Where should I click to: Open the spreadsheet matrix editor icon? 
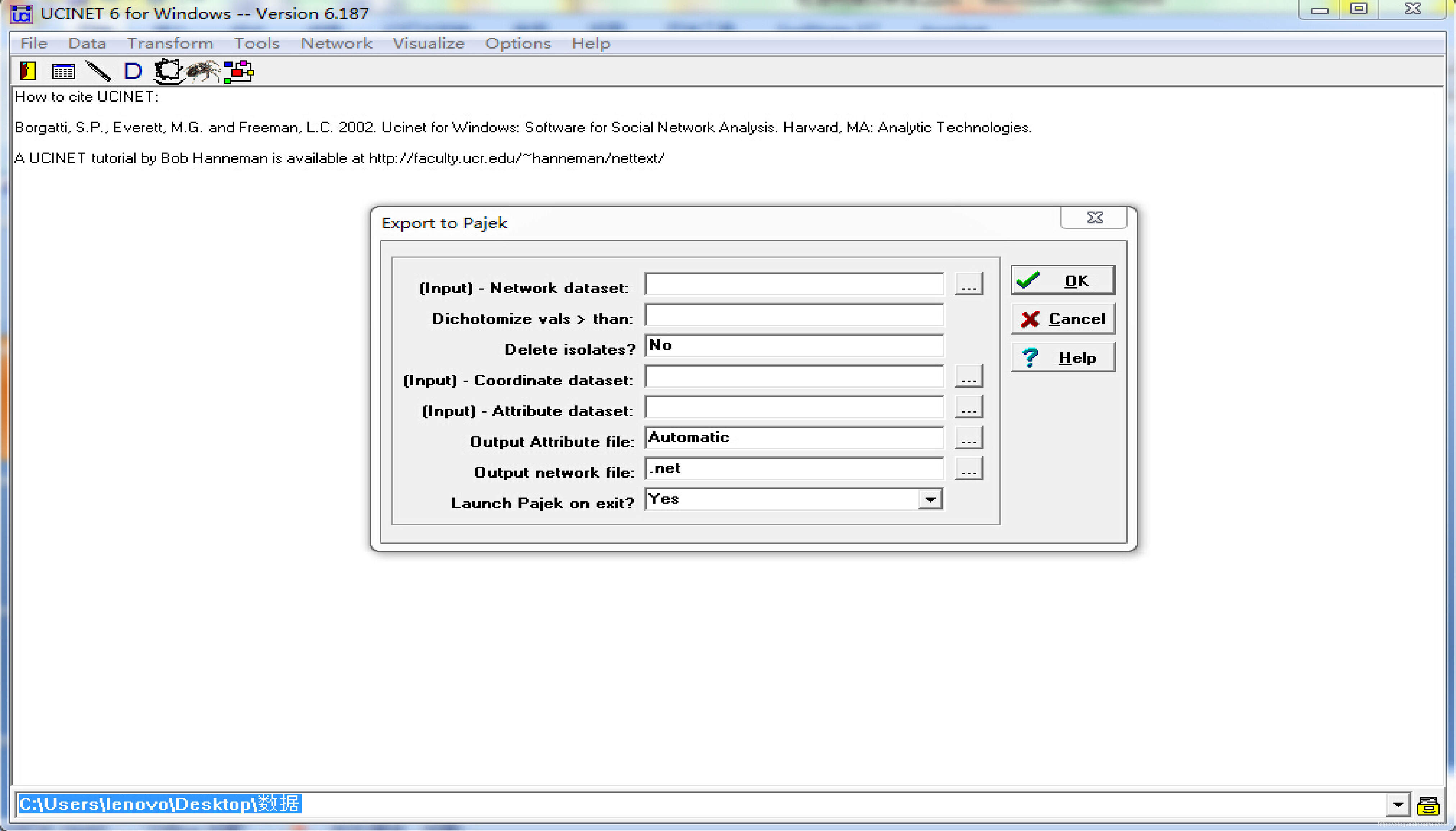pos(63,71)
